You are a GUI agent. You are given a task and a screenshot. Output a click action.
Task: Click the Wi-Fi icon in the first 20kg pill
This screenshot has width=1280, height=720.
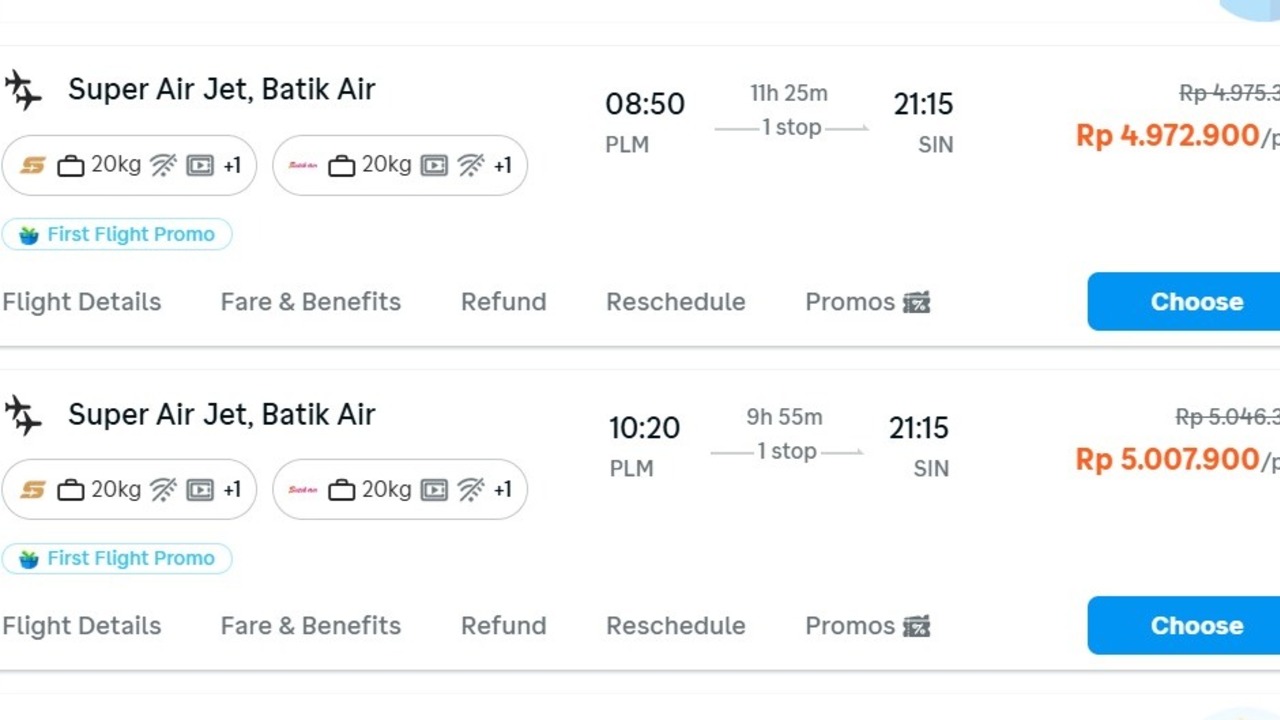(x=164, y=165)
